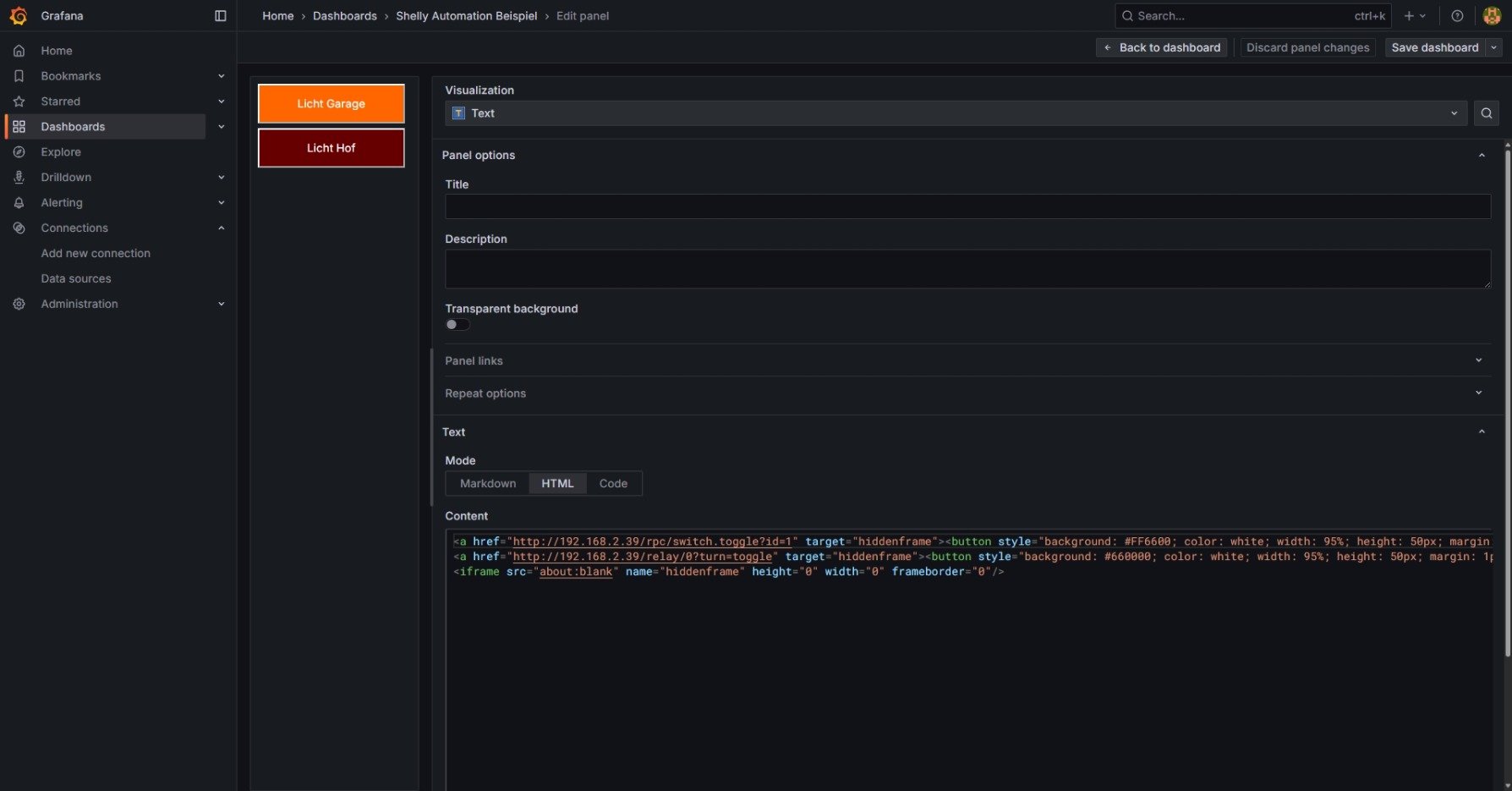
Task: Open Alerting bell icon in sidebar
Action: (x=19, y=203)
